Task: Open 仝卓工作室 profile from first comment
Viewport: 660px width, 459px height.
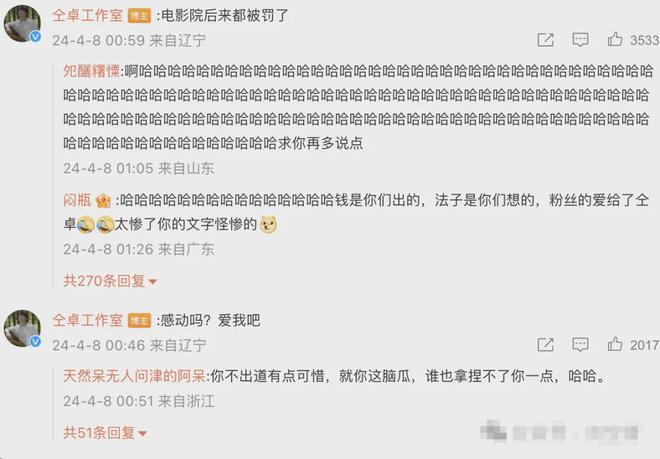Action: (x=88, y=16)
